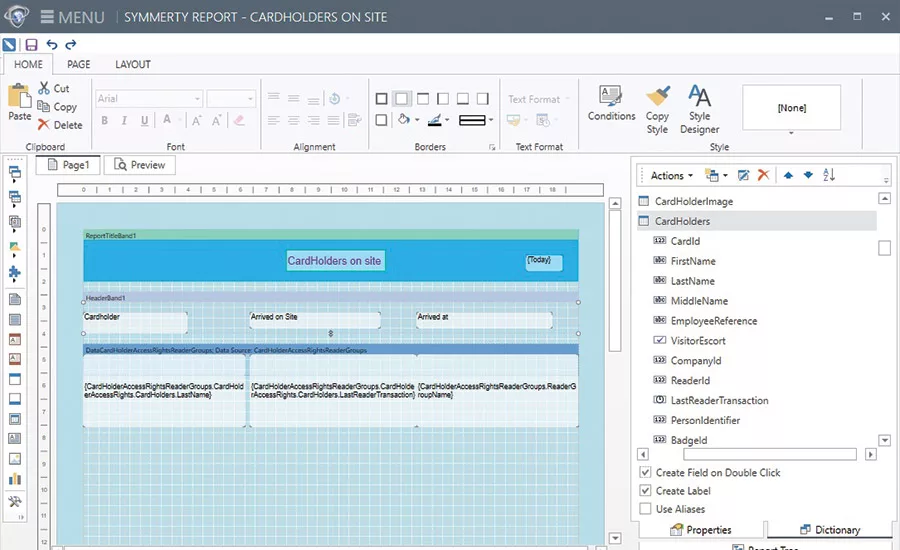The height and width of the screenshot is (550, 900).
Task: Click the design canvas scroll up arrow
Action: [x=615, y=203]
